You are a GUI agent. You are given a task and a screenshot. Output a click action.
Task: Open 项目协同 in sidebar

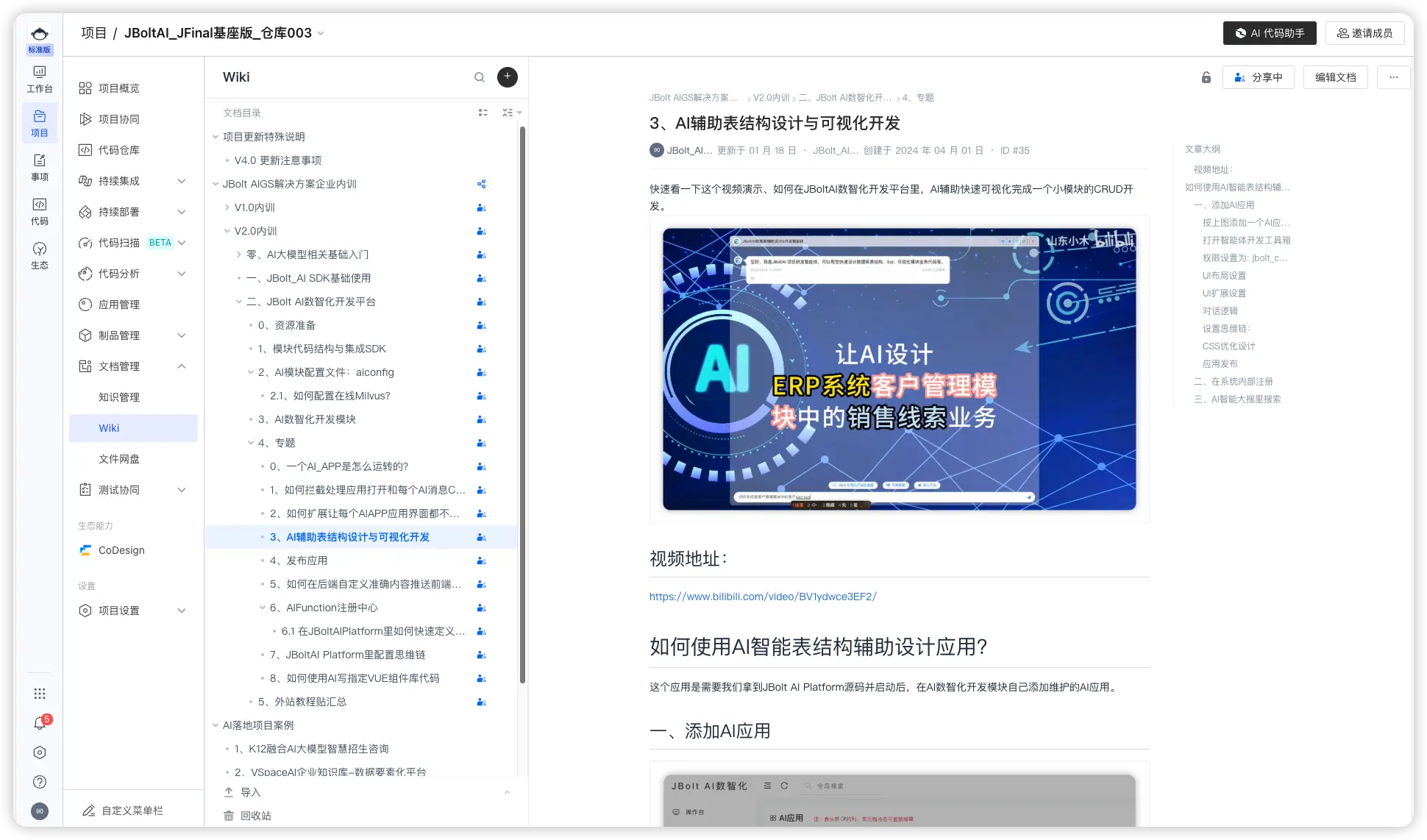coord(118,119)
